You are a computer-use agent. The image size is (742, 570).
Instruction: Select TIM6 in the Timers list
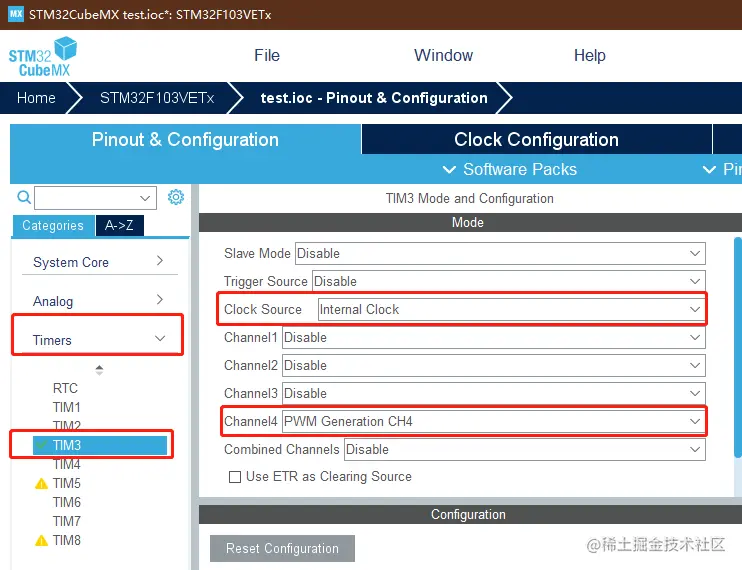coord(67,502)
